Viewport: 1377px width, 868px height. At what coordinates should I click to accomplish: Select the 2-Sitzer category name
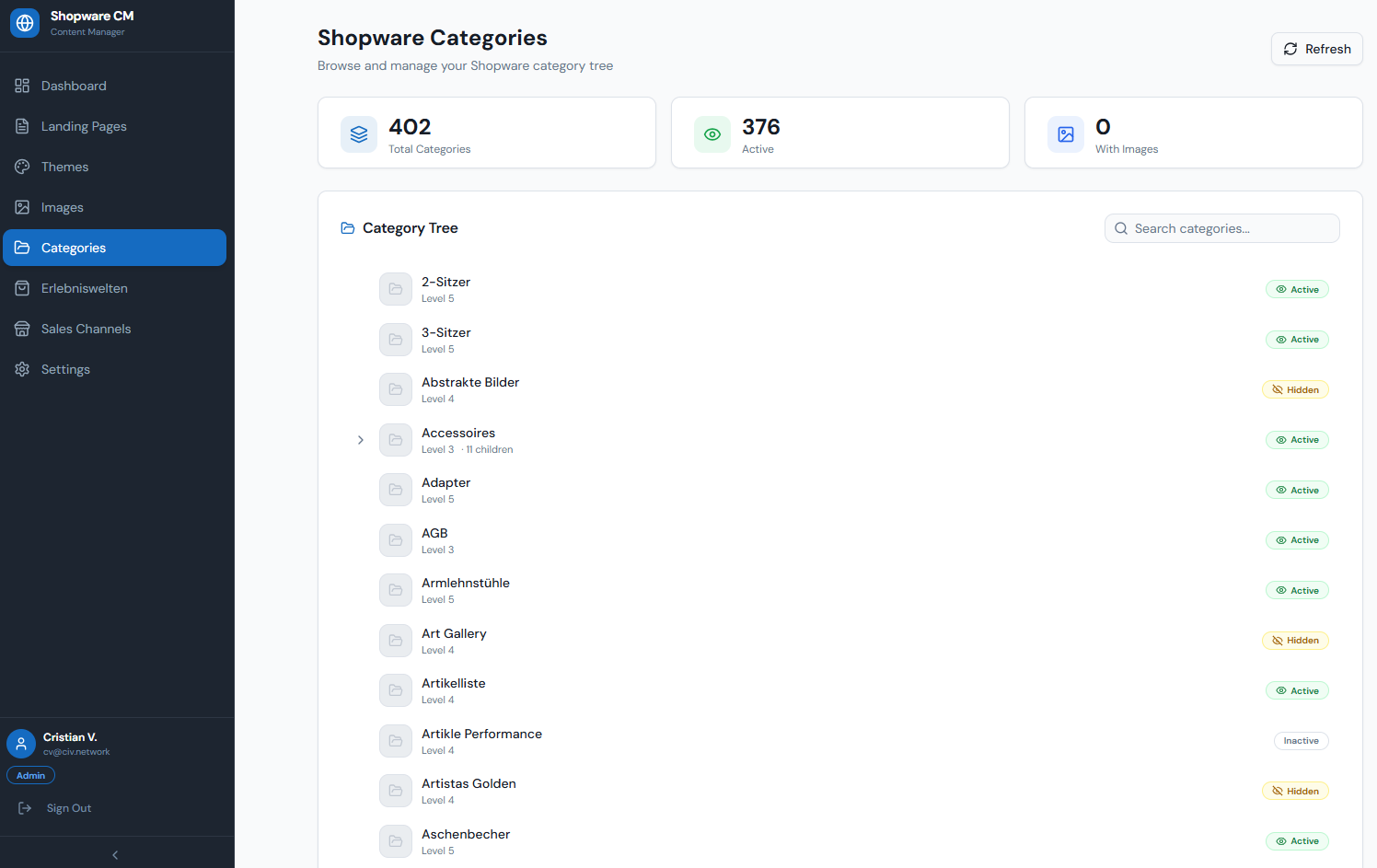(x=445, y=282)
